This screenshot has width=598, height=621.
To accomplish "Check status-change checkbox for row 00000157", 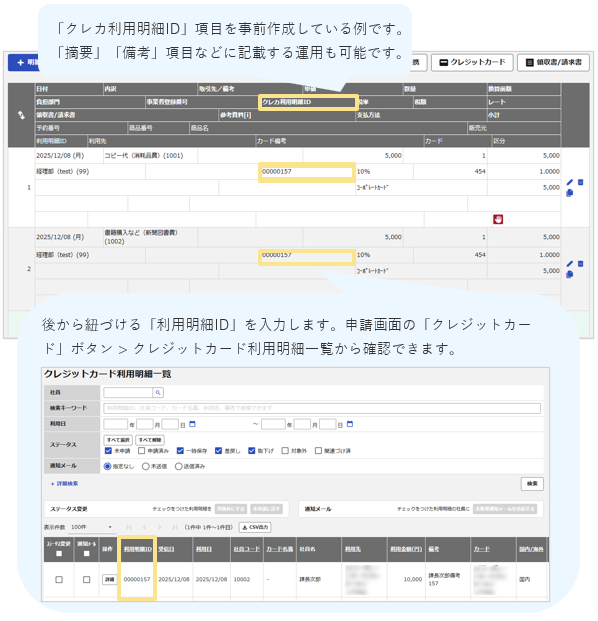I will (59, 579).
